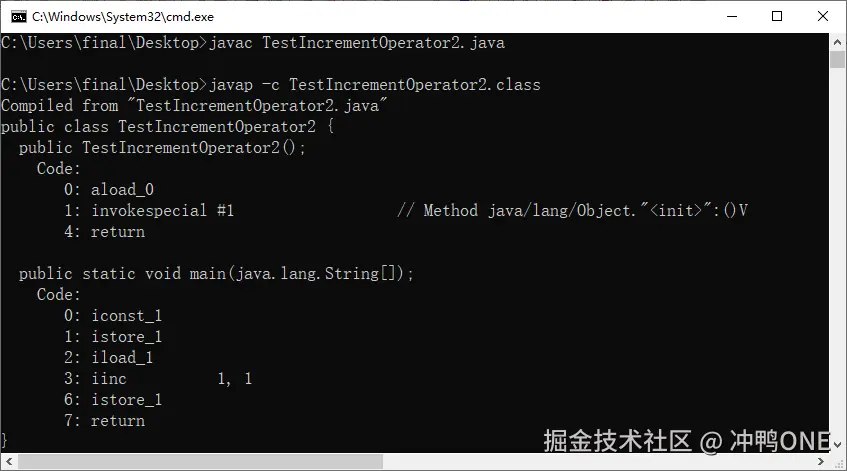This screenshot has height=471, width=847.
Task: Click the public static void main line
Action: click(x=216, y=274)
